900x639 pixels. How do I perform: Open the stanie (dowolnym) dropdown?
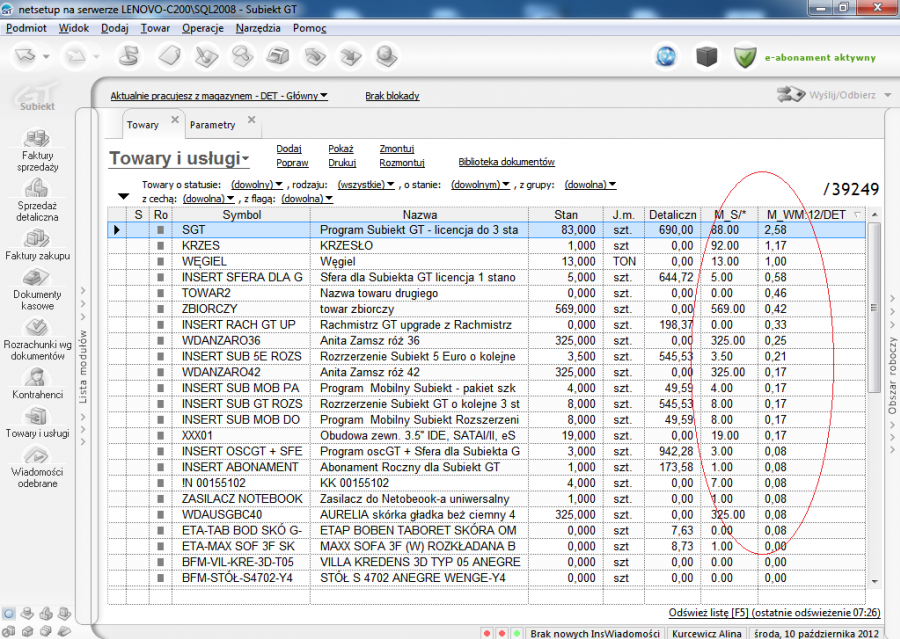pyautogui.click(x=480, y=184)
